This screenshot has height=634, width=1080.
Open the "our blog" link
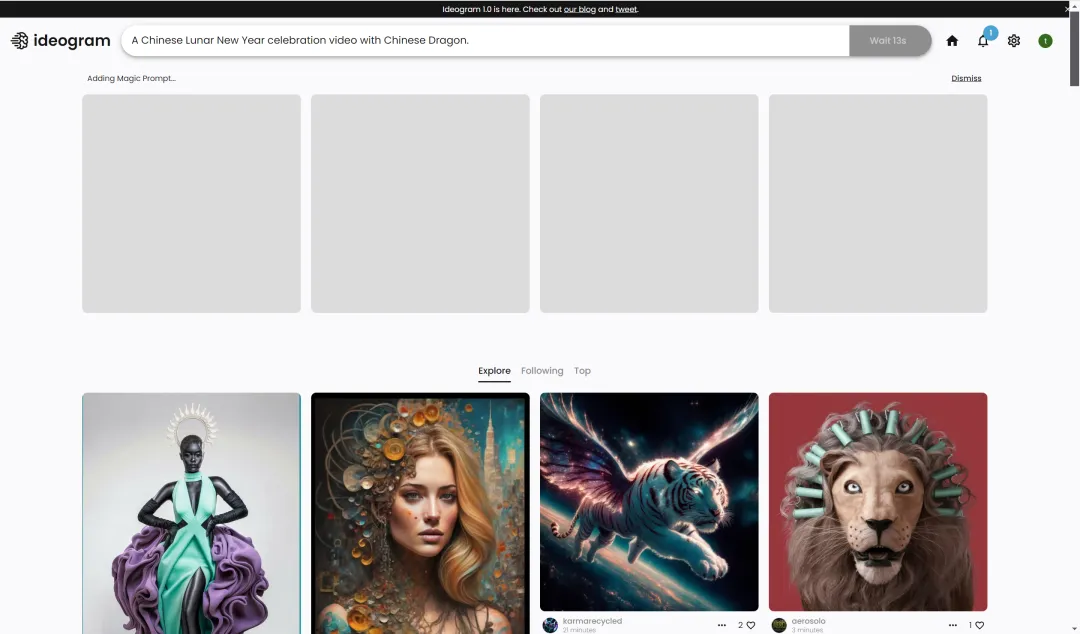[x=579, y=9]
